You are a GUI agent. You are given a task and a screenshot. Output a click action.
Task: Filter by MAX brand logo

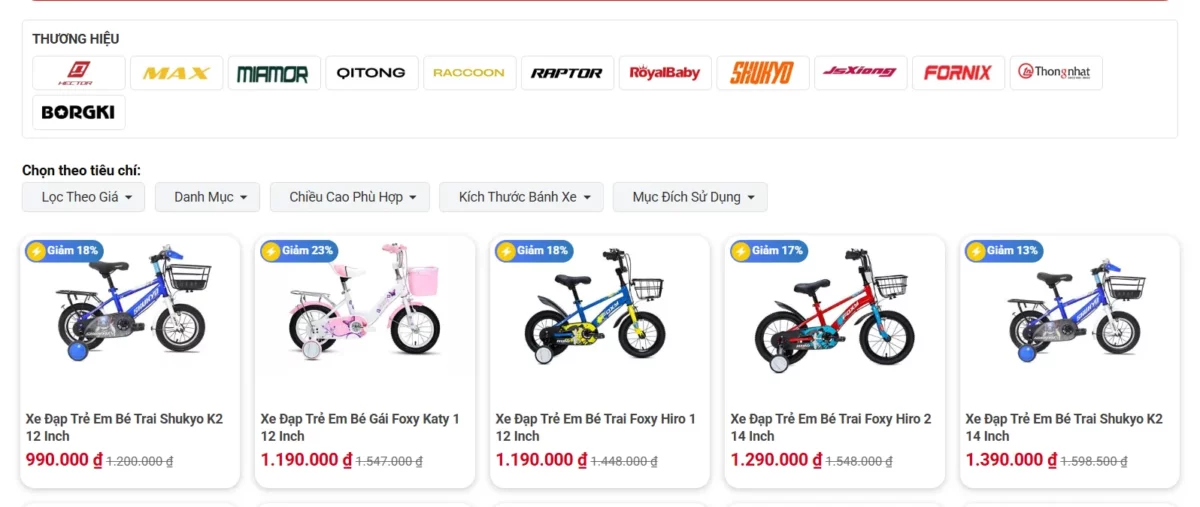[x=176, y=73]
